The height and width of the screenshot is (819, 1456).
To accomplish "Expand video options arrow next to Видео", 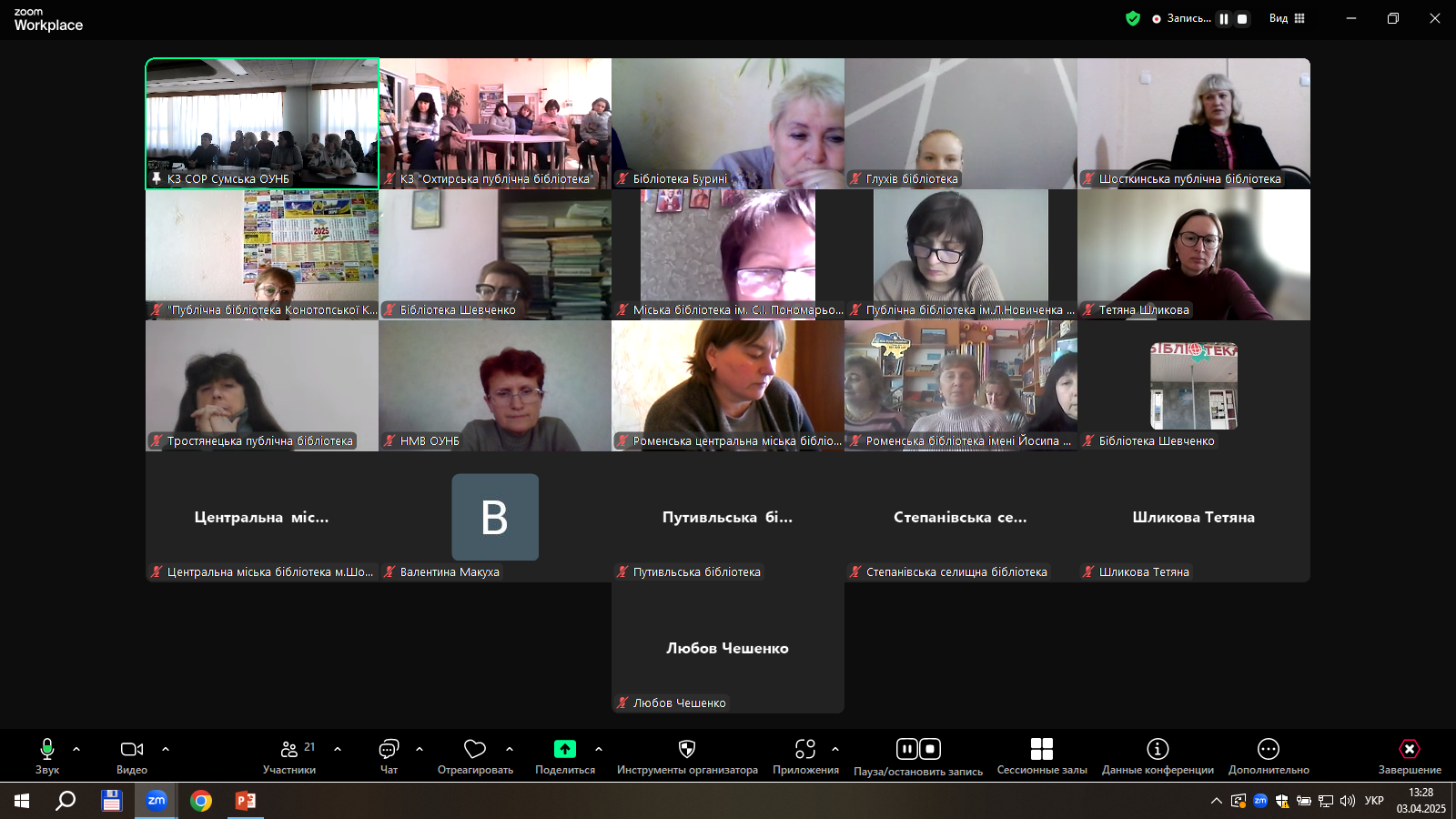I will (x=166, y=749).
